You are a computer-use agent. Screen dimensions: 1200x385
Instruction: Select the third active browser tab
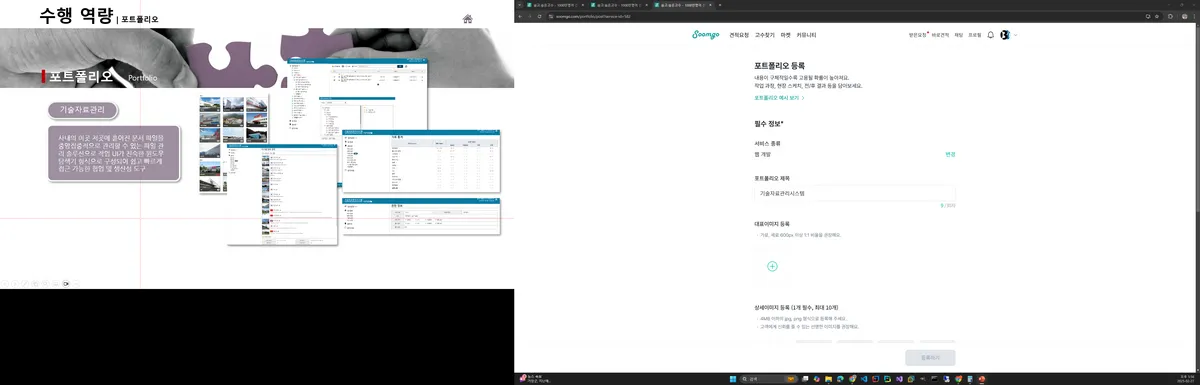click(683, 5)
